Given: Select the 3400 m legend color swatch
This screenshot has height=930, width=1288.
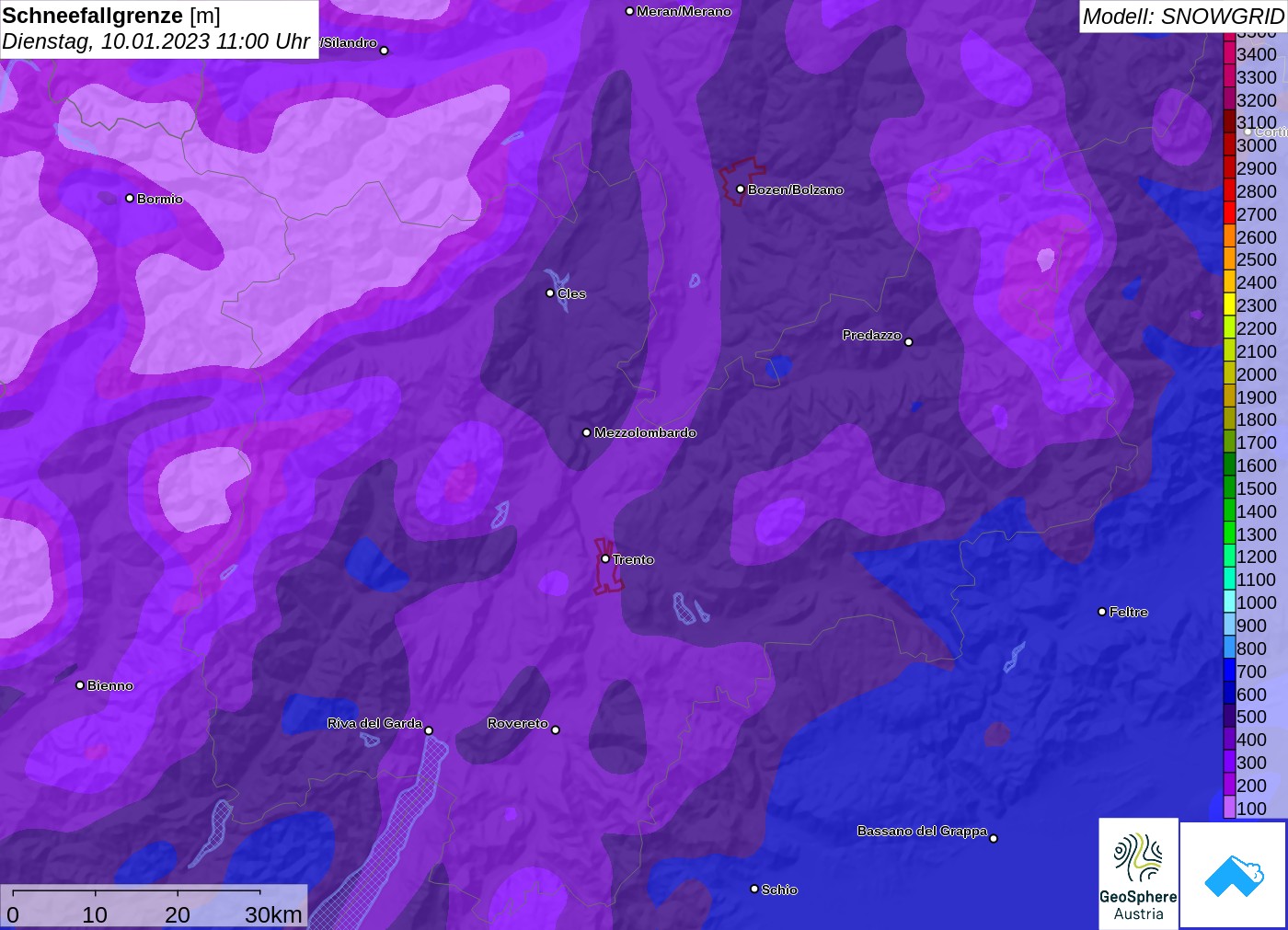Looking at the screenshot, I should (1229, 54).
